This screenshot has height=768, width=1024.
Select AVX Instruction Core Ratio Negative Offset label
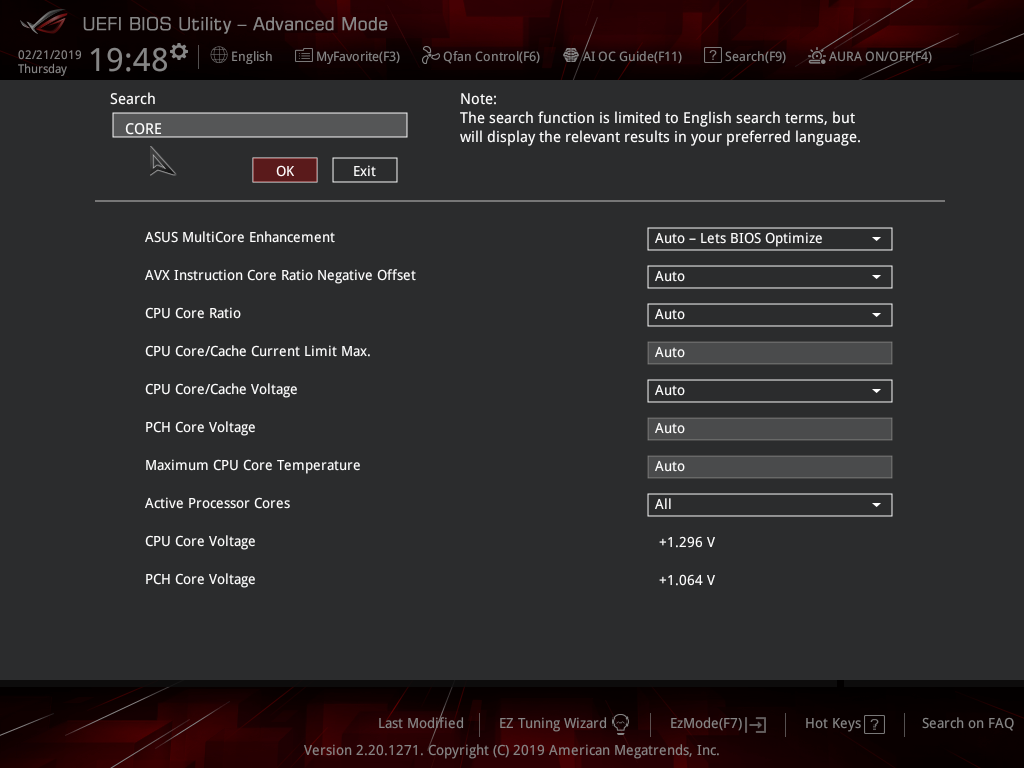click(x=280, y=275)
